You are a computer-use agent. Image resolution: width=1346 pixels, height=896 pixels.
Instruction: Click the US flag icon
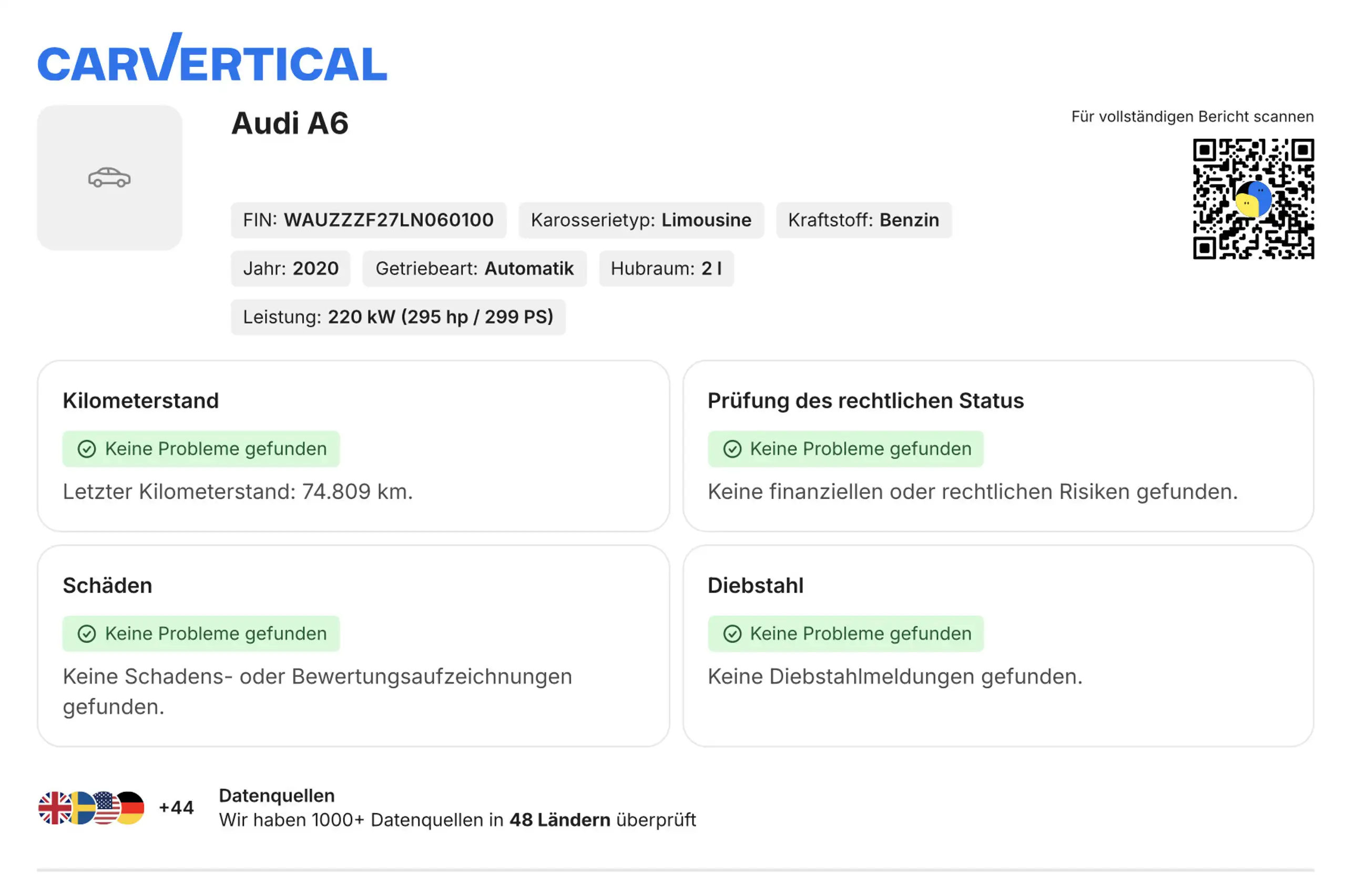pos(106,808)
